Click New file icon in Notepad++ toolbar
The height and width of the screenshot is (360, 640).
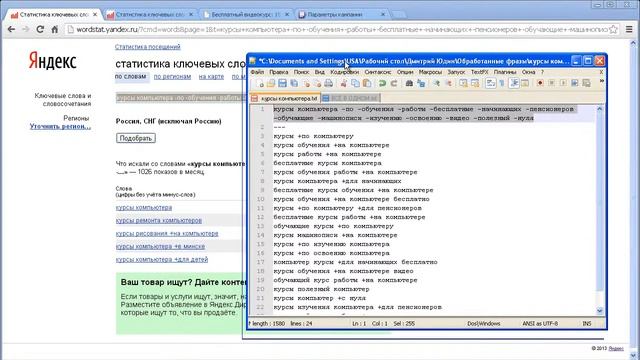click(261, 83)
